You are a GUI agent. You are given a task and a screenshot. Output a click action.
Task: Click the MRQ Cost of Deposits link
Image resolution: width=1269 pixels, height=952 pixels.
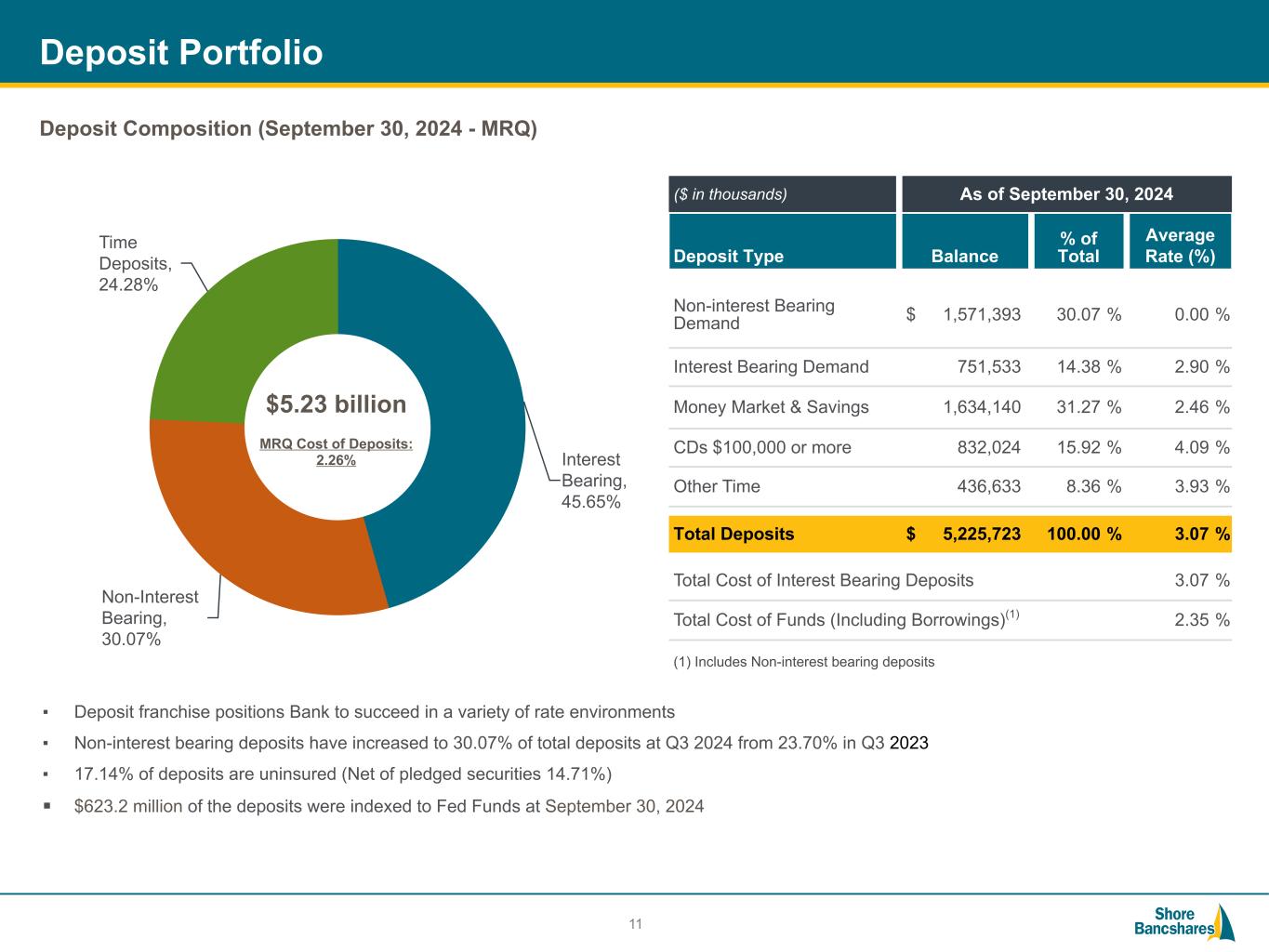point(336,452)
